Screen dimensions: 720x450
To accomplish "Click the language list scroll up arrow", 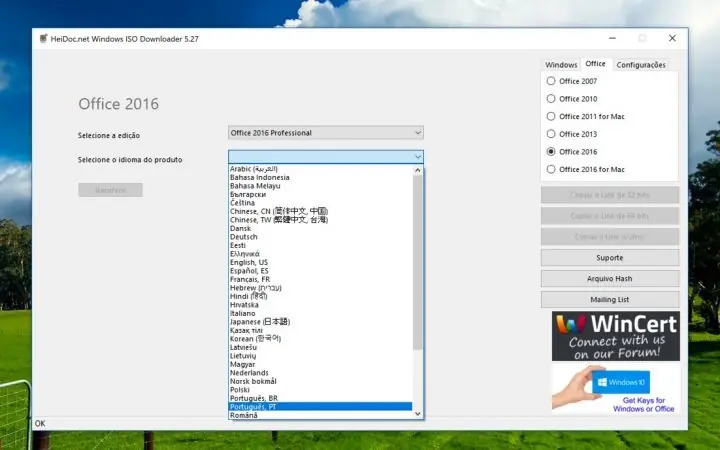I will pyautogui.click(x=417, y=170).
